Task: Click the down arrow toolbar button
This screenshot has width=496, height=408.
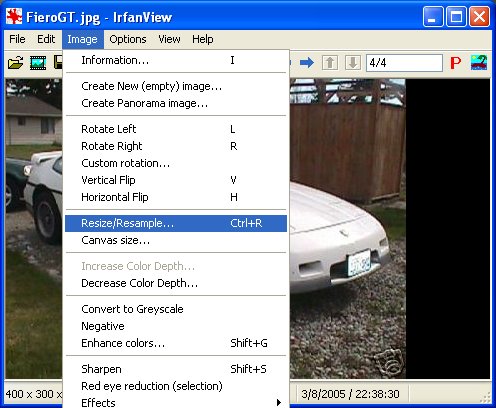Action: 353,62
